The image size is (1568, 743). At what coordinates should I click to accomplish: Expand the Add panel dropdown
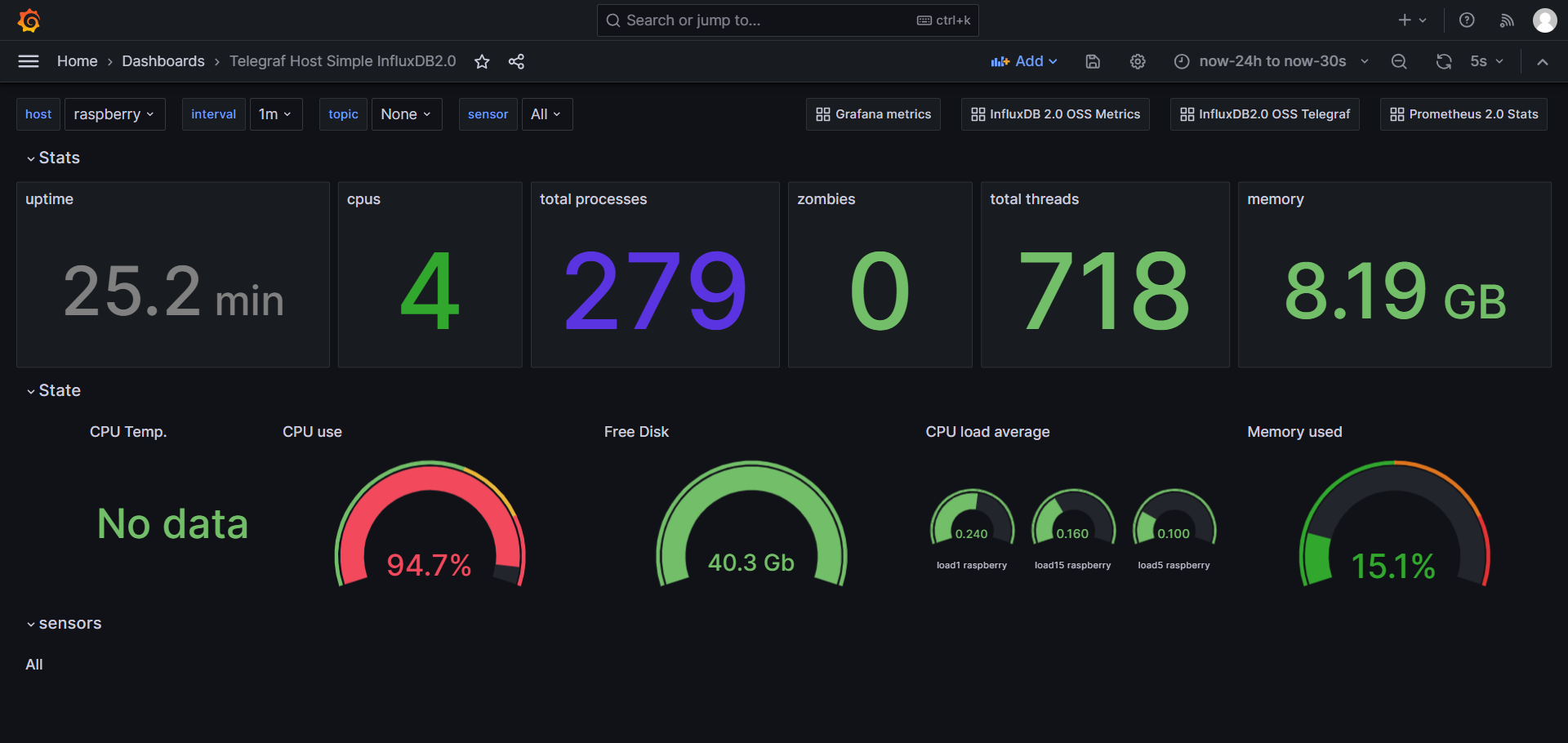pyautogui.click(x=1024, y=61)
